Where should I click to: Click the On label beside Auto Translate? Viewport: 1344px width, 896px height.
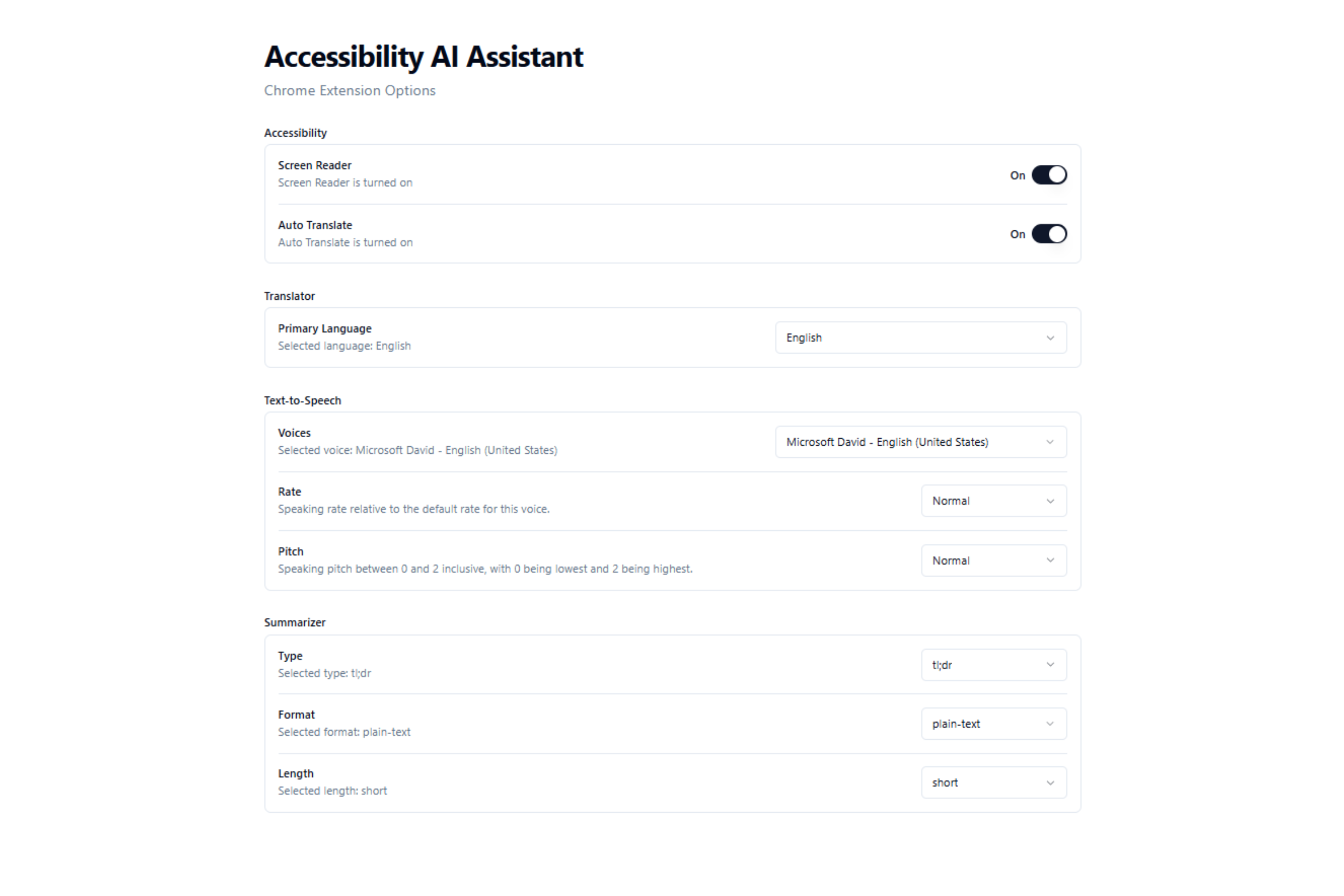pyautogui.click(x=1017, y=234)
